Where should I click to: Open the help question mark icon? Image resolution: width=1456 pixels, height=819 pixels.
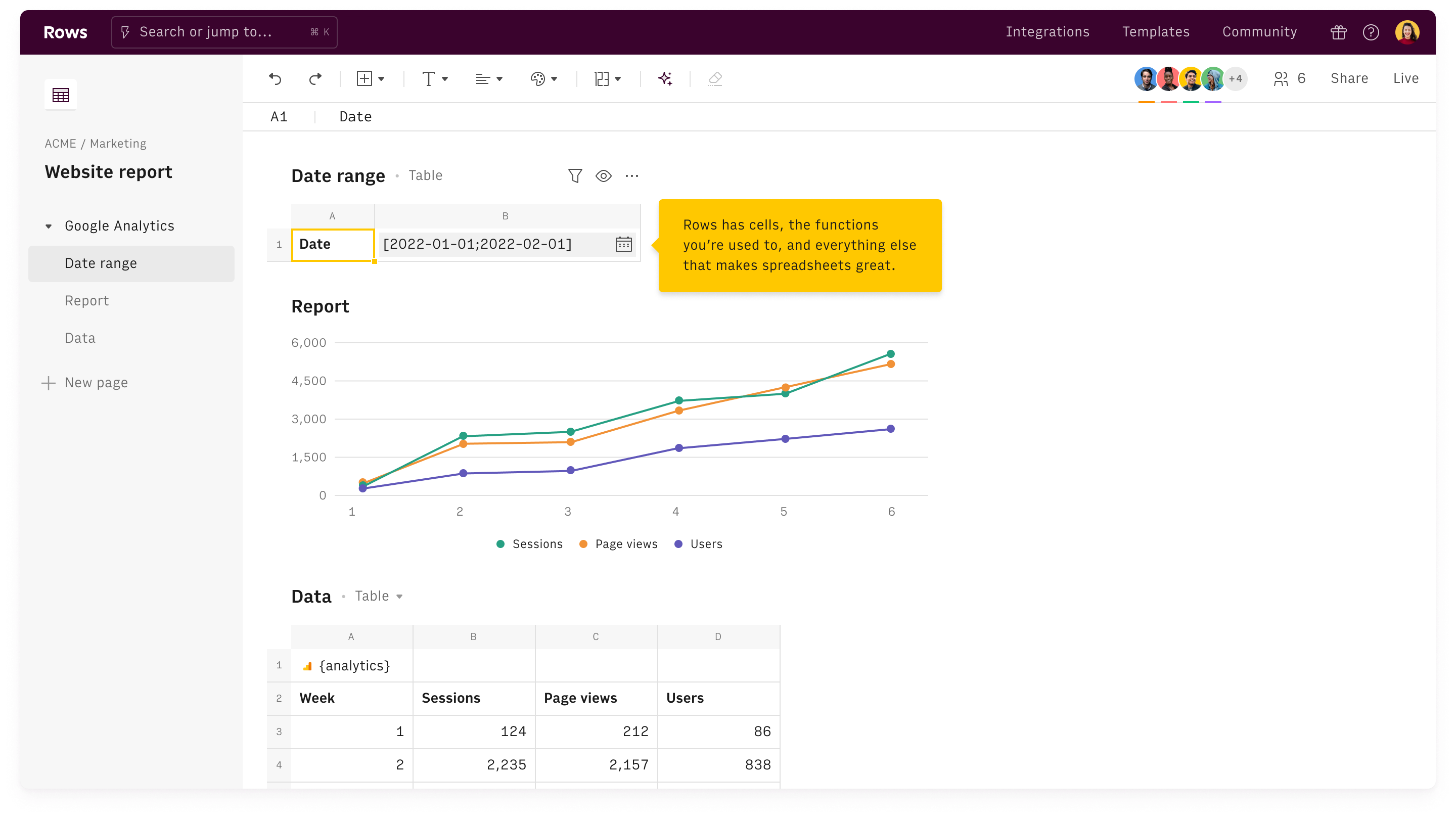tap(1371, 32)
